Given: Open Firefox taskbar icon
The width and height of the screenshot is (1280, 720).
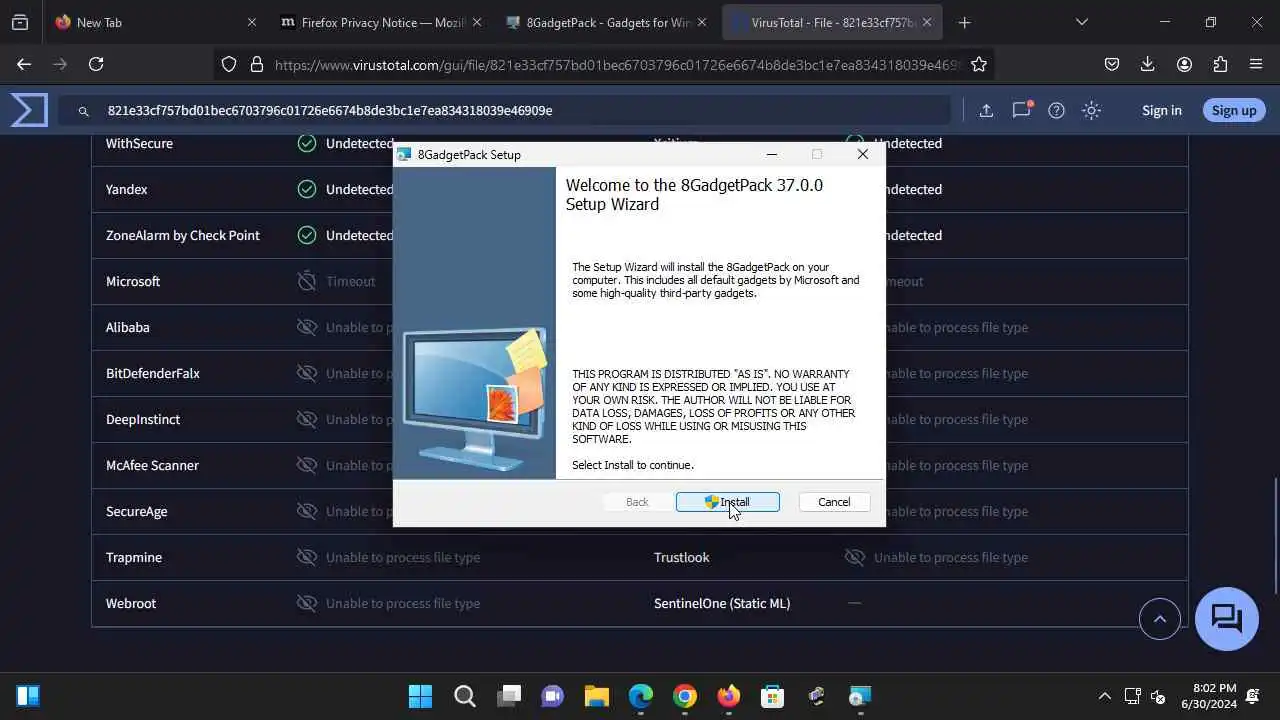Looking at the screenshot, I should click(x=729, y=696).
